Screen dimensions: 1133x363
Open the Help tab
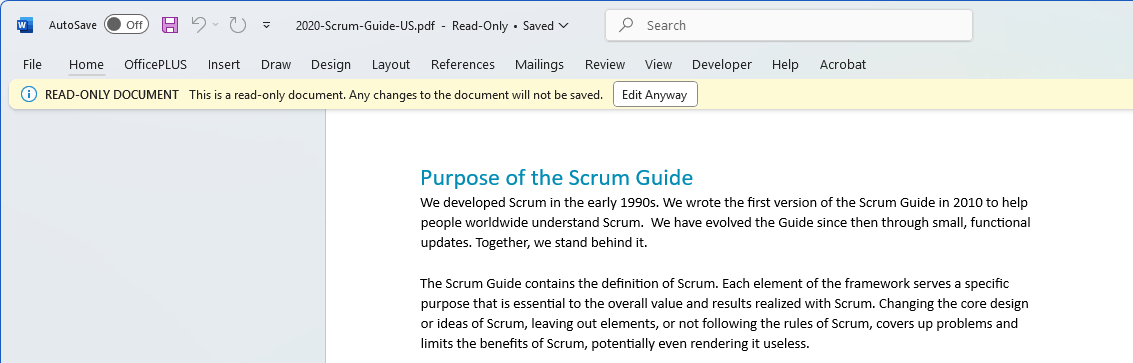(x=785, y=64)
